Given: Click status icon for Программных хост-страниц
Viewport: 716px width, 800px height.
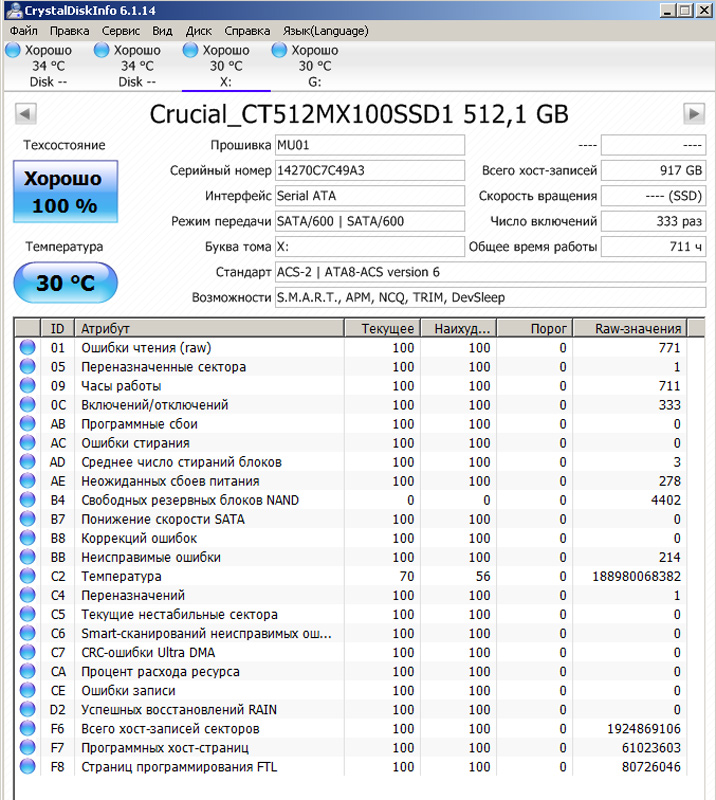Looking at the screenshot, I should (28, 747).
